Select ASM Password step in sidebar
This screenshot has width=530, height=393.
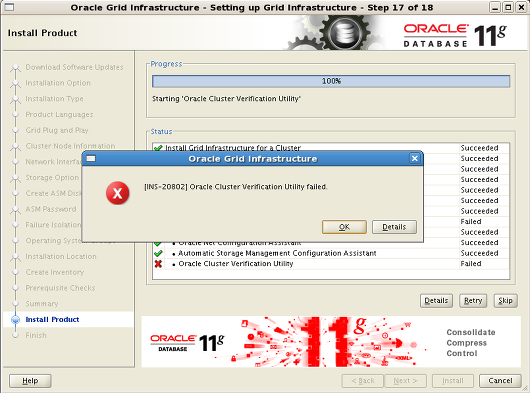51,209
